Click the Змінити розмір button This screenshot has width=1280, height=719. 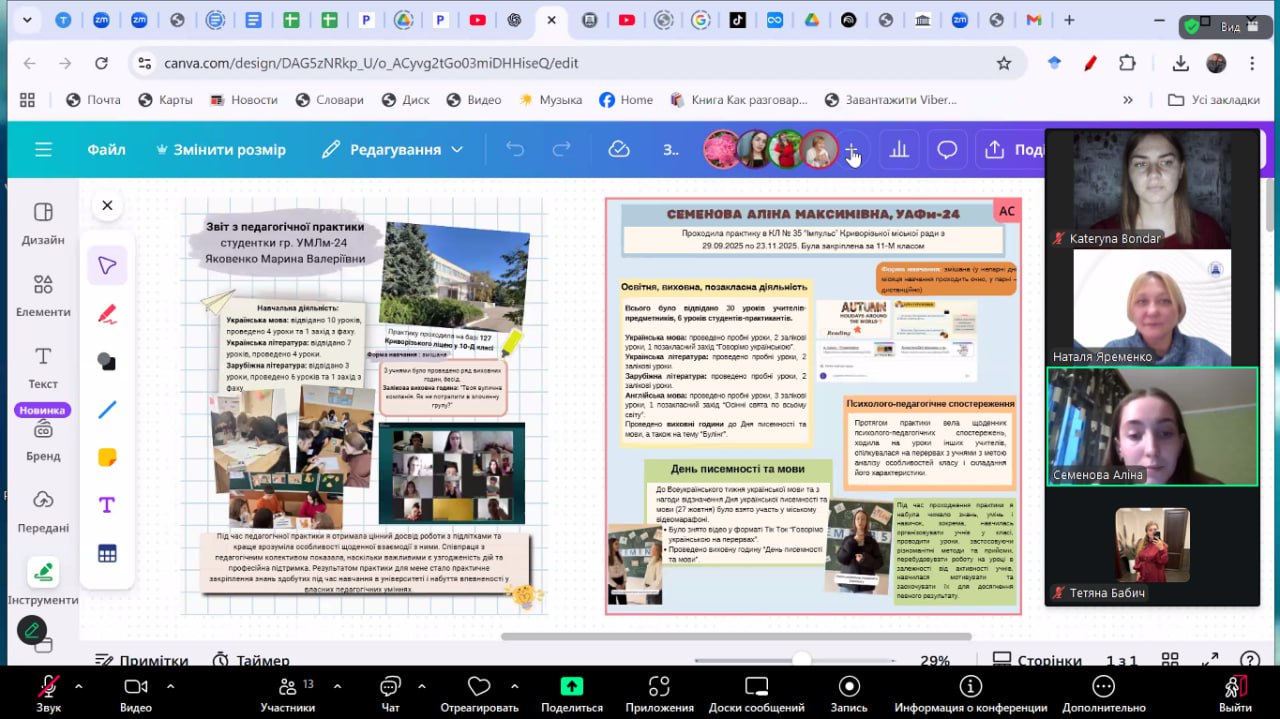coord(220,150)
